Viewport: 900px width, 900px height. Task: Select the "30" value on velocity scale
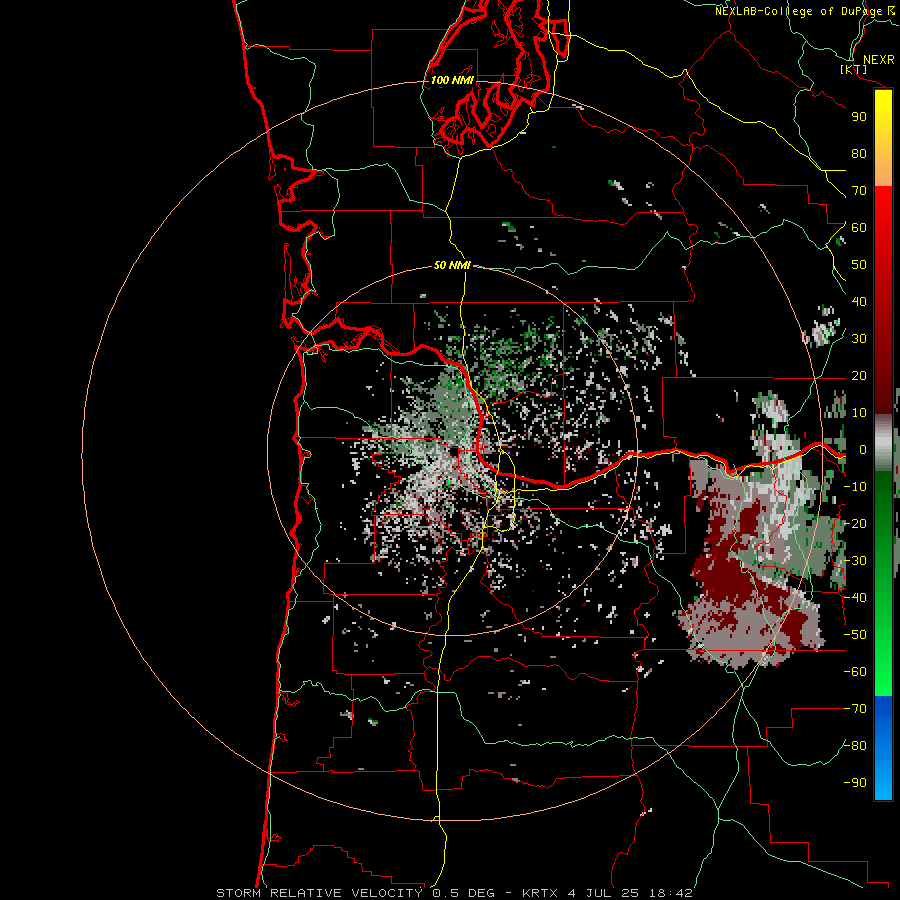pos(859,339)
